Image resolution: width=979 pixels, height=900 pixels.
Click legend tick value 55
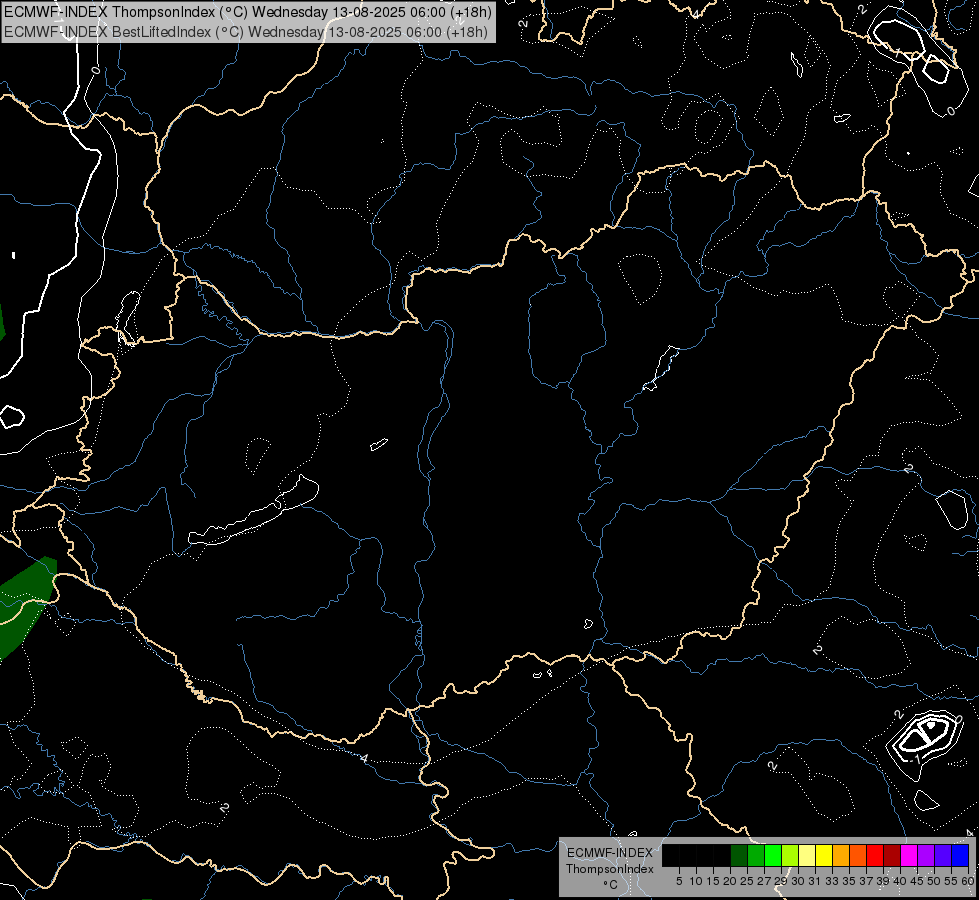click(x=951, y=881)
